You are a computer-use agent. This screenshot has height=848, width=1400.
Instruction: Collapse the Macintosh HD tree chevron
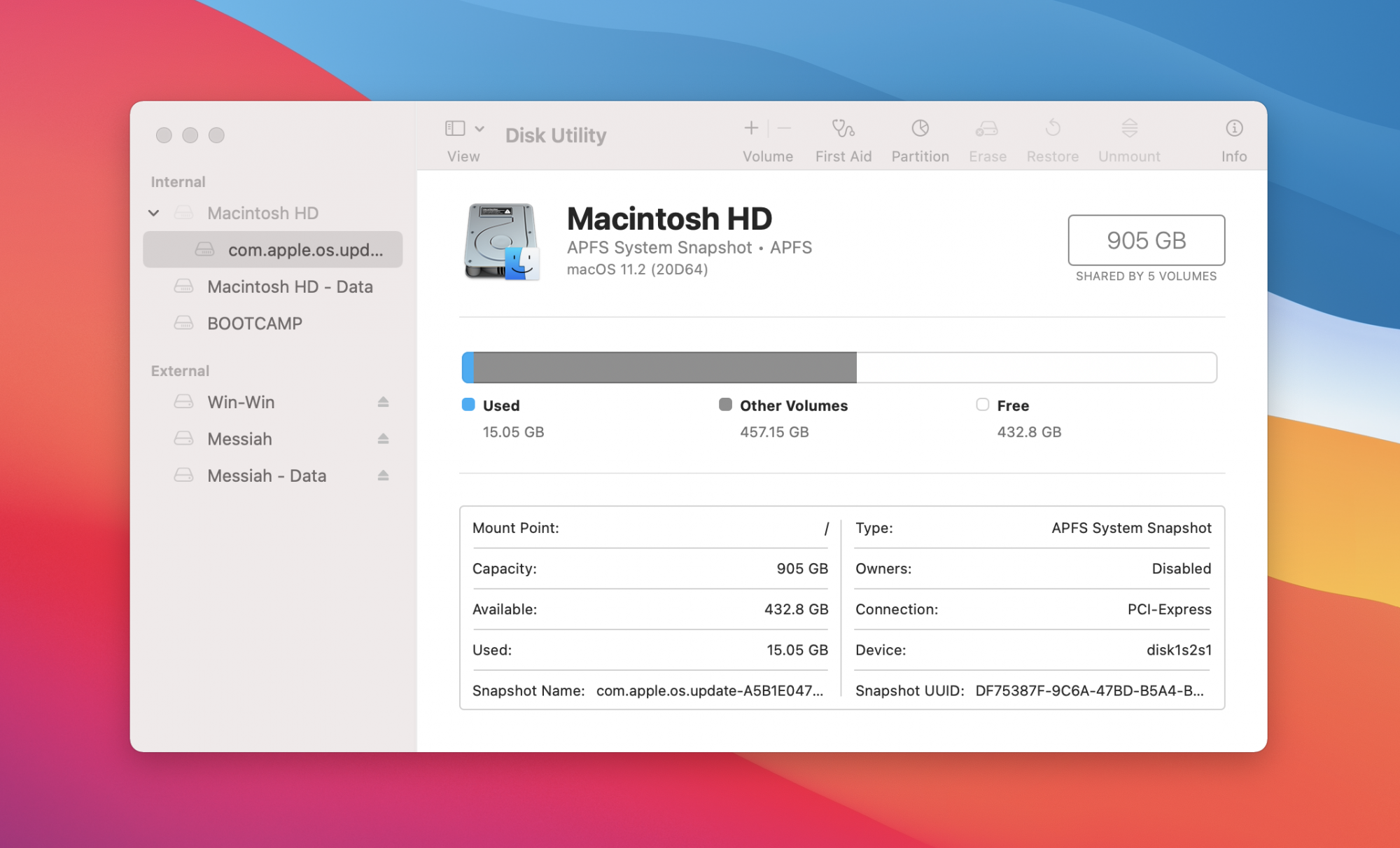[154, 213]
